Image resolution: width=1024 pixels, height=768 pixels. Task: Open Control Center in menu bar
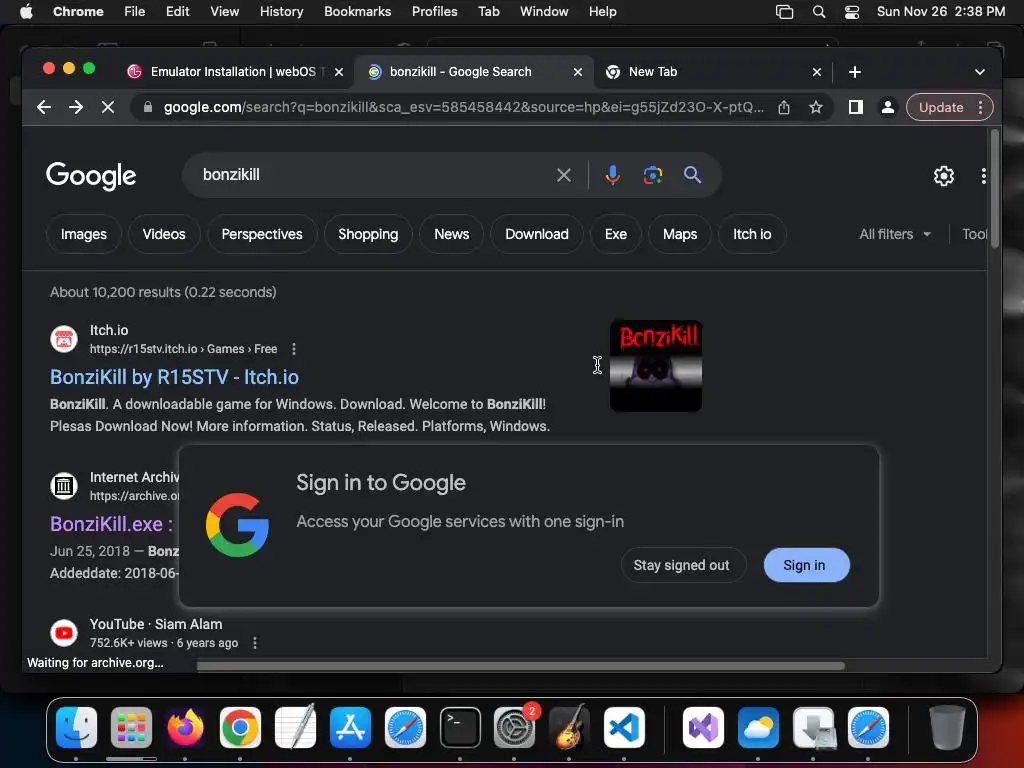(x=852, y=12)
